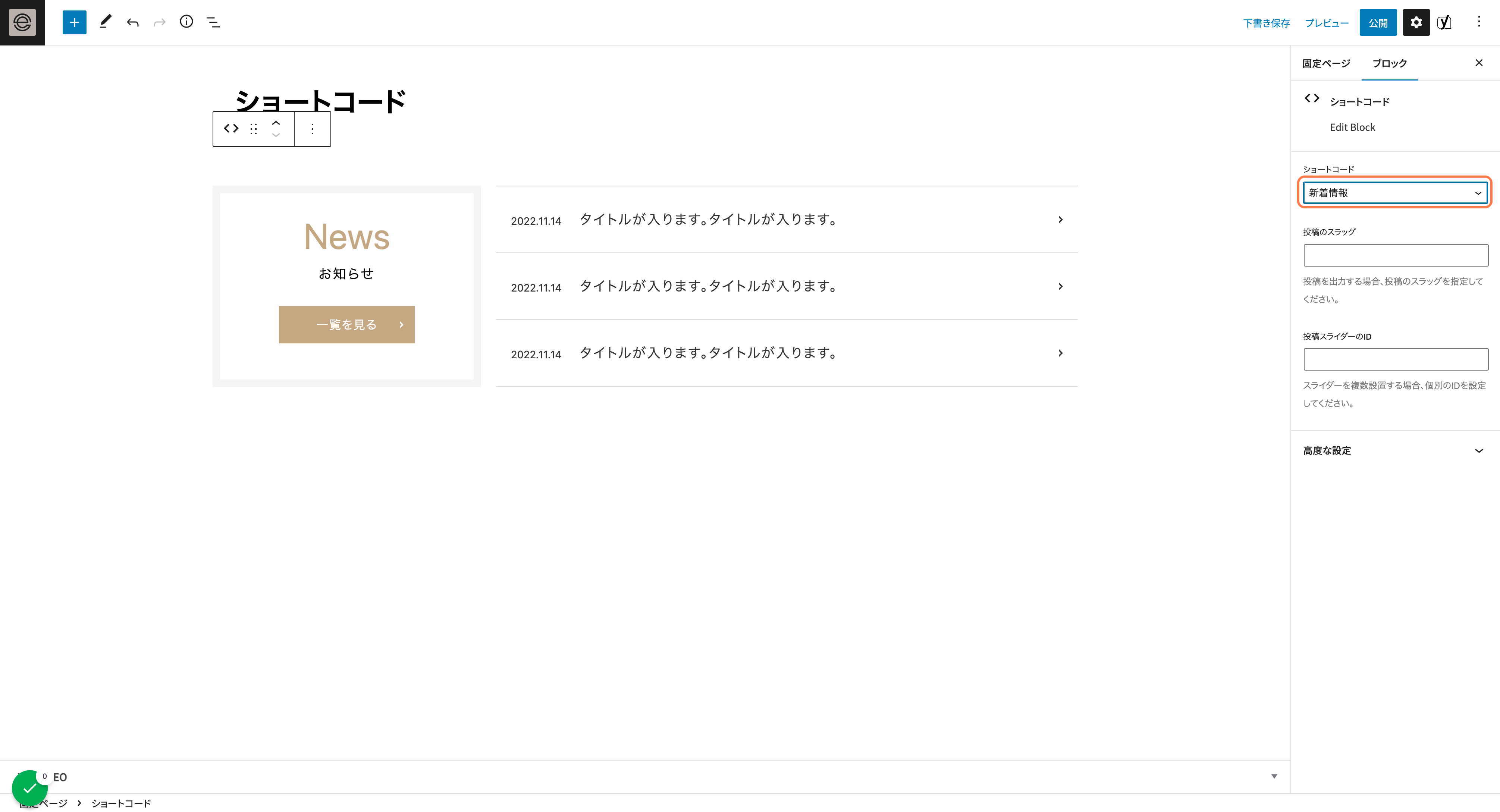Focus the 投稿スライダーのID input field
The width and height of the screenshot is (1500, 812).
pos(1396,359)
